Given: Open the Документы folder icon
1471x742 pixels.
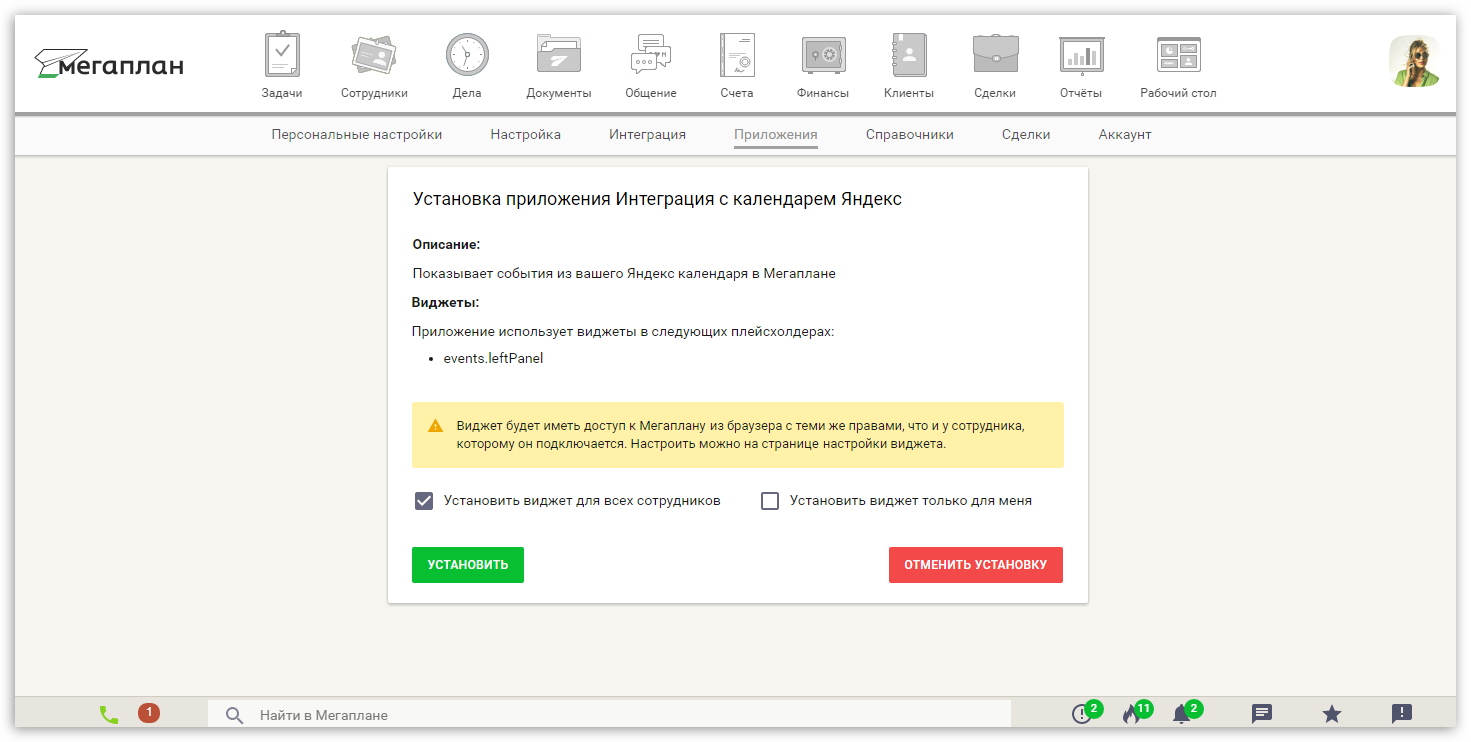Looking at the screenshot, I should pyautogui.click(x=559, y=55).
